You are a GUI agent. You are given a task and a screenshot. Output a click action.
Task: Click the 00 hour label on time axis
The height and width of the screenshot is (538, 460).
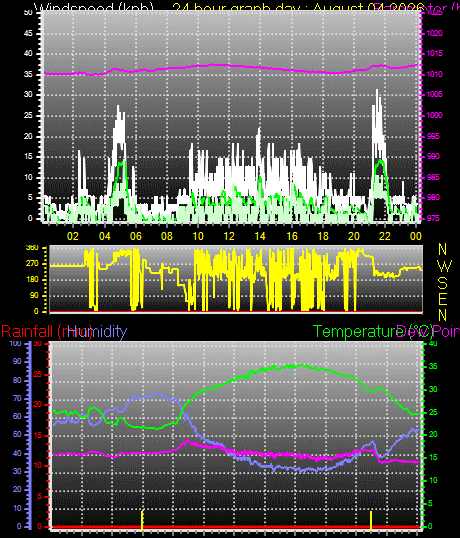click(x=416, y=236)
